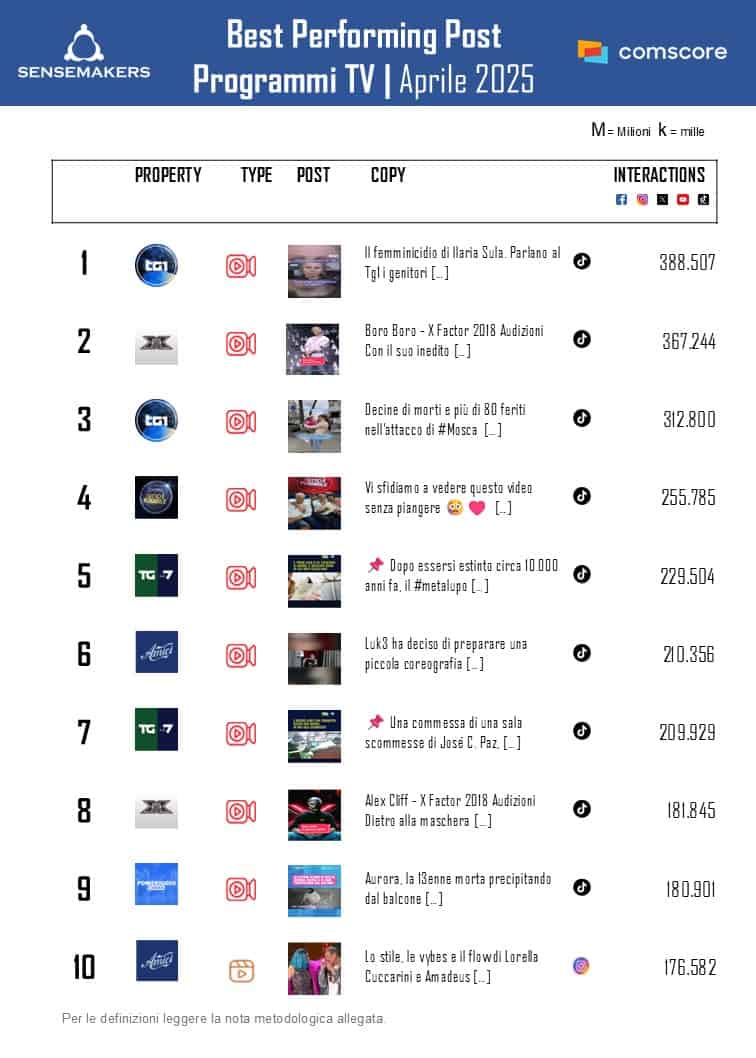Click the Instagram icon under INTERACTIONS header

click(642, 200)
